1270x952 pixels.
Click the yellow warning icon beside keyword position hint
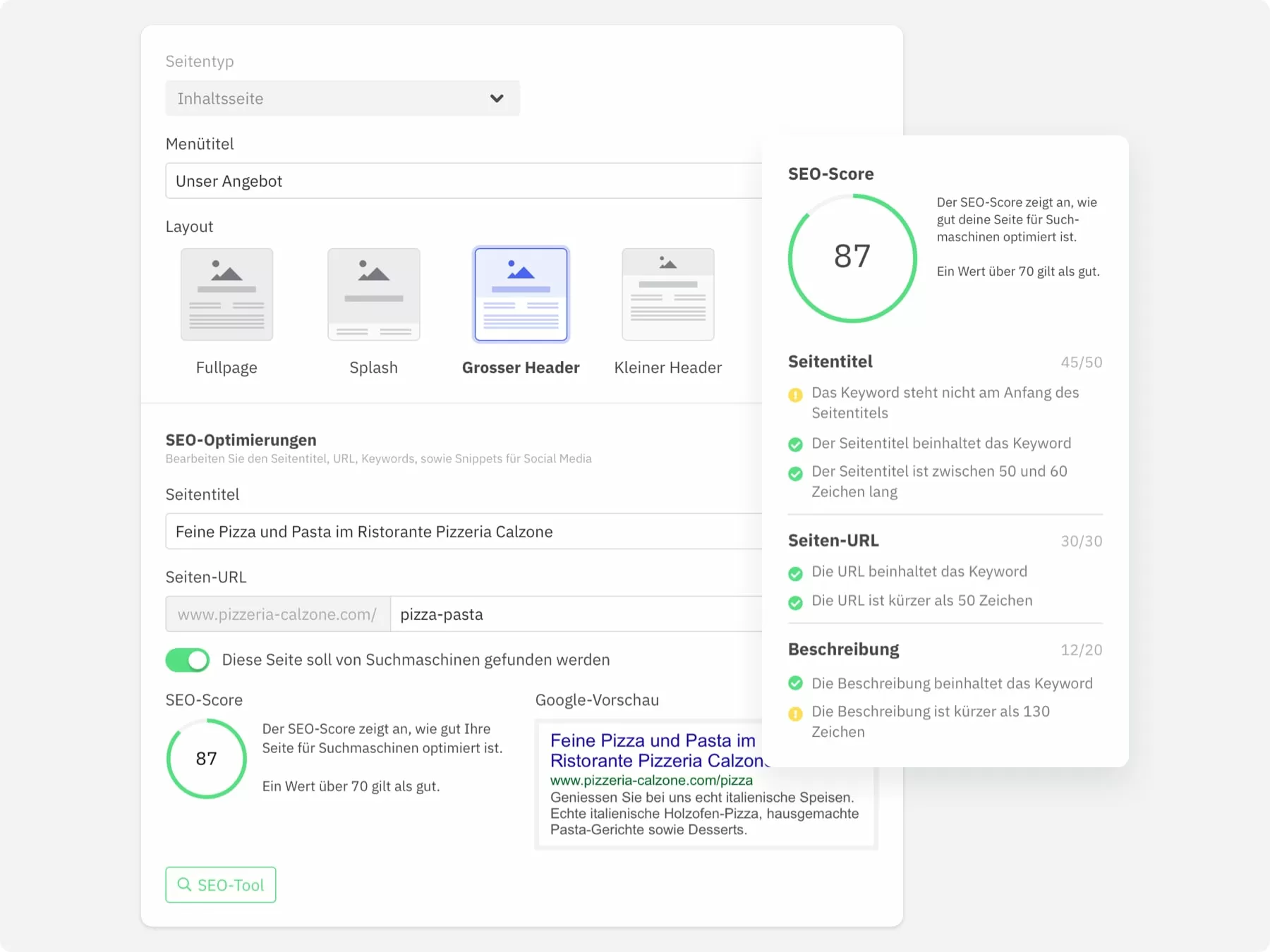pos(795,394)
